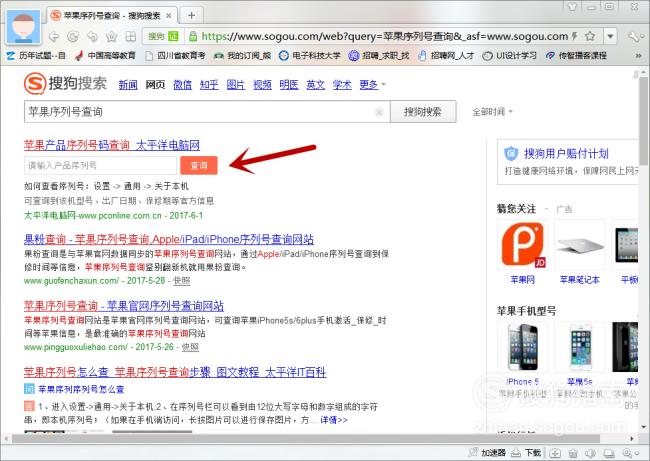
Task: Open 传智播客课程 bookmark
Action: [x=576, y=55]
